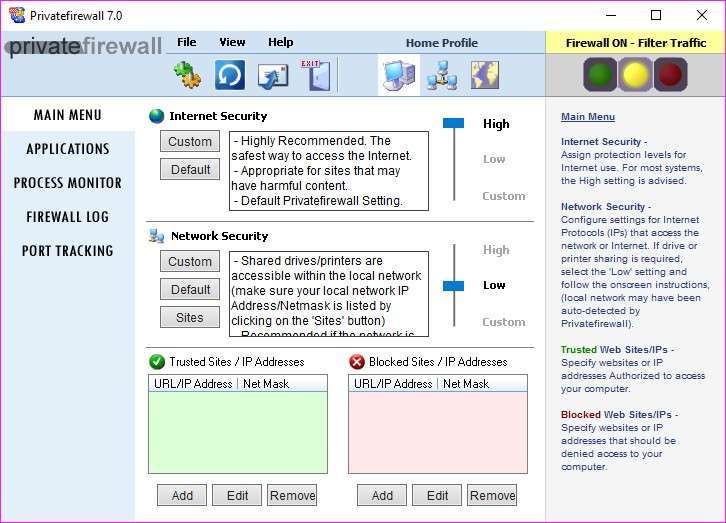Set Network Security level to Custom

point(504,322)
